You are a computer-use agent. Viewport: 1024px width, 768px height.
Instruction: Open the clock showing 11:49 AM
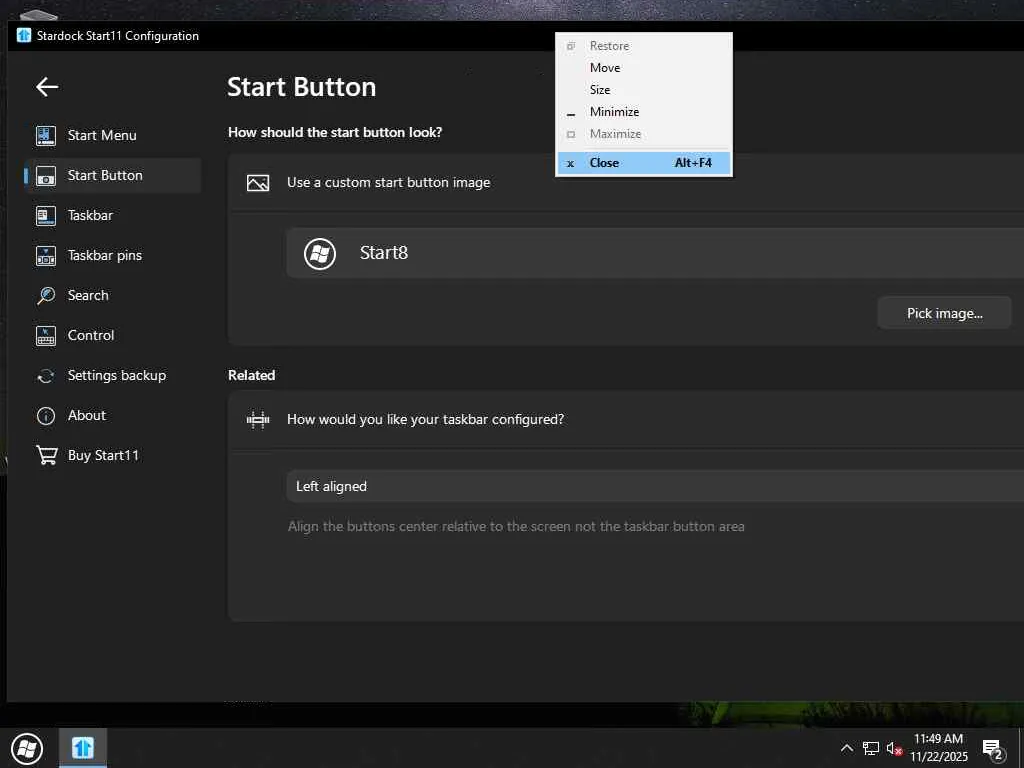939,748
